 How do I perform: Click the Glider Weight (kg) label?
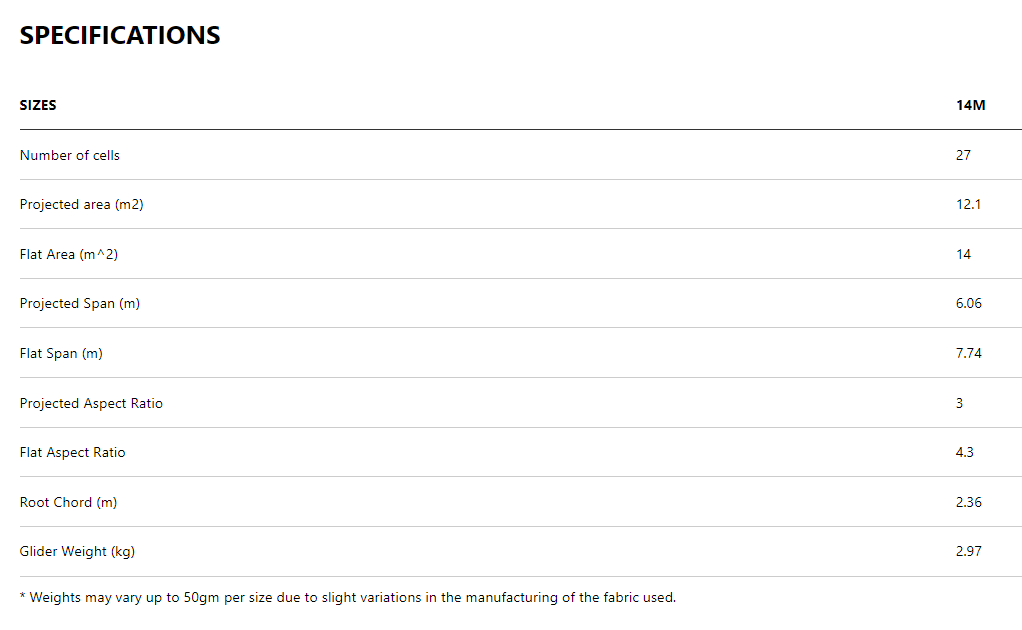point(77,551)
